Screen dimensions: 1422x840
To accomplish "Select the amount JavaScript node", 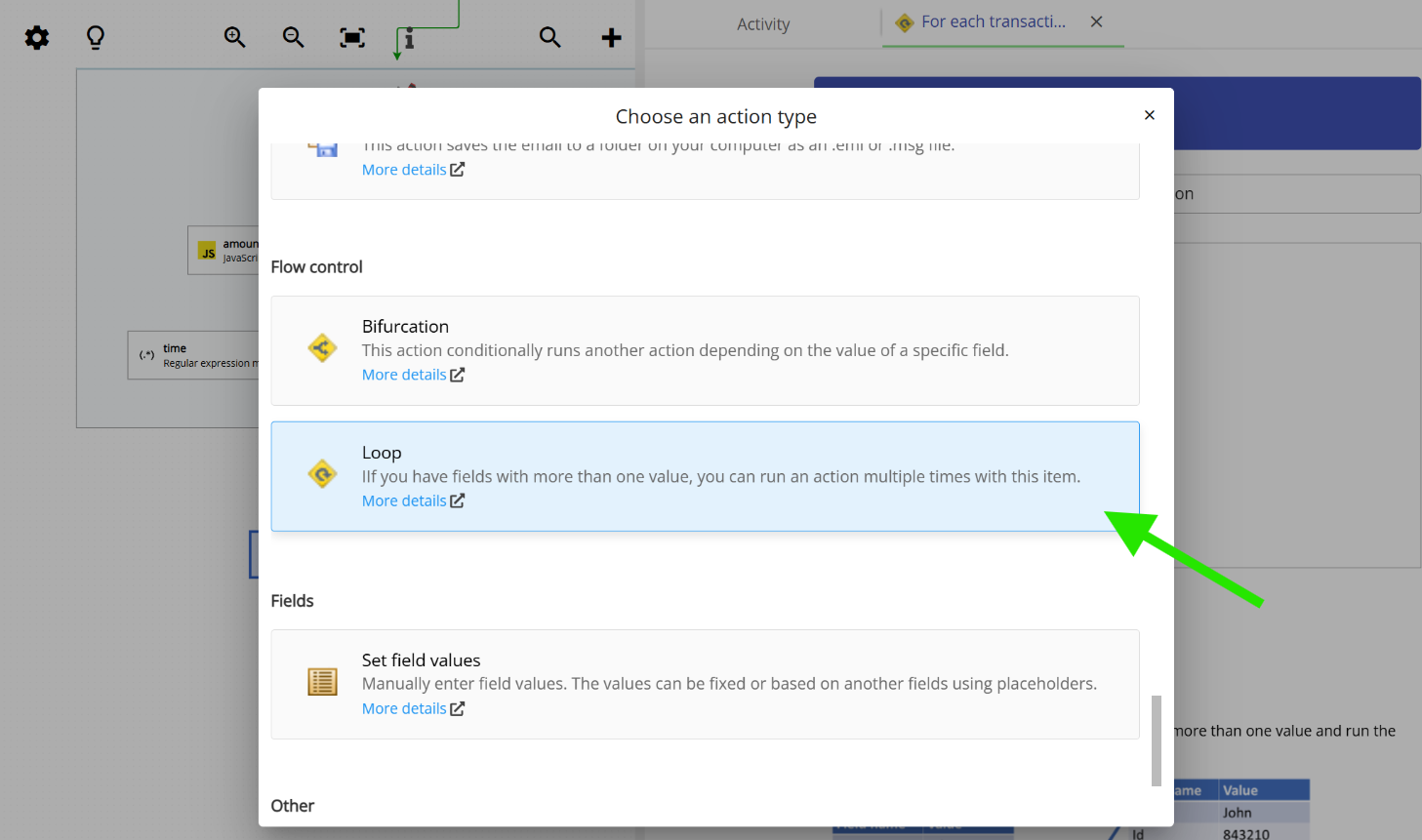I will coord(224,251).
